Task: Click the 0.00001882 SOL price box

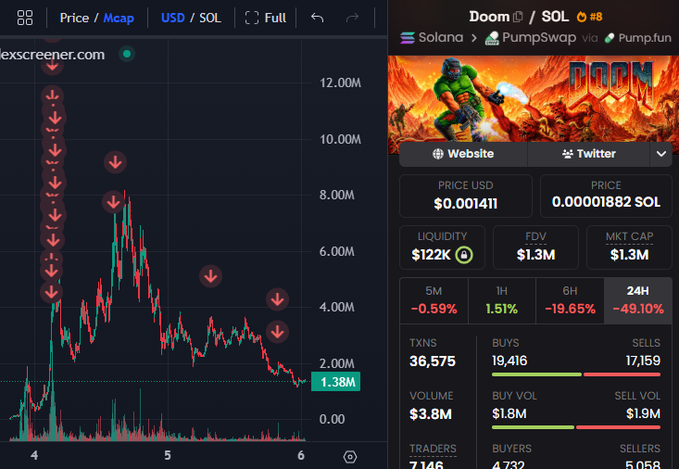Action: [606, 196]
